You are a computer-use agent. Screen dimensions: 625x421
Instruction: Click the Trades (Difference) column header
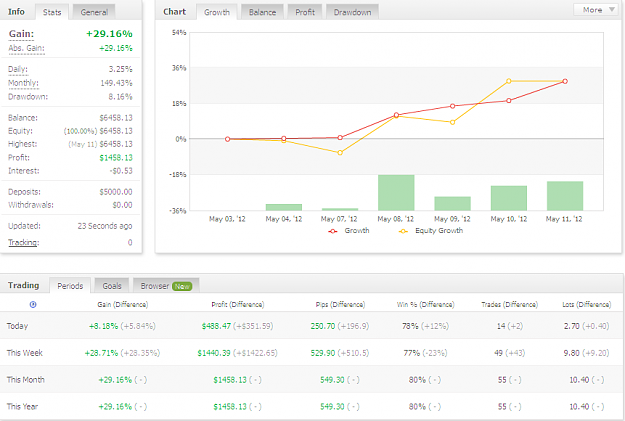click(509, 305)
